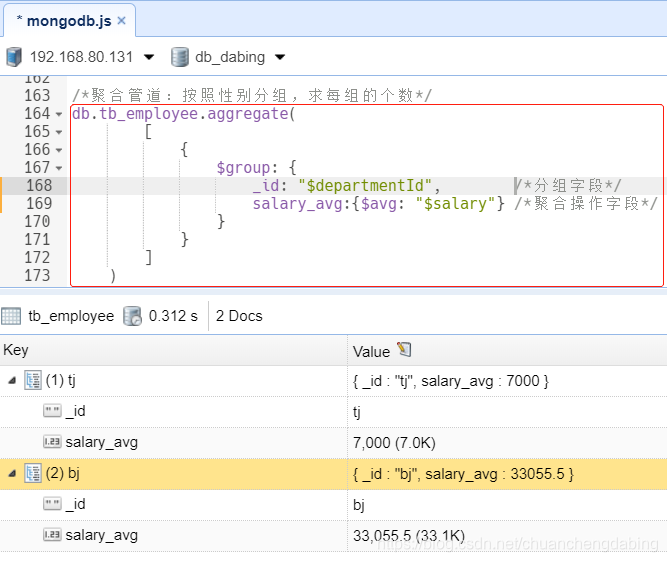Click the /*分组字段*/ comment
The image size is (667, 562).
568,186
